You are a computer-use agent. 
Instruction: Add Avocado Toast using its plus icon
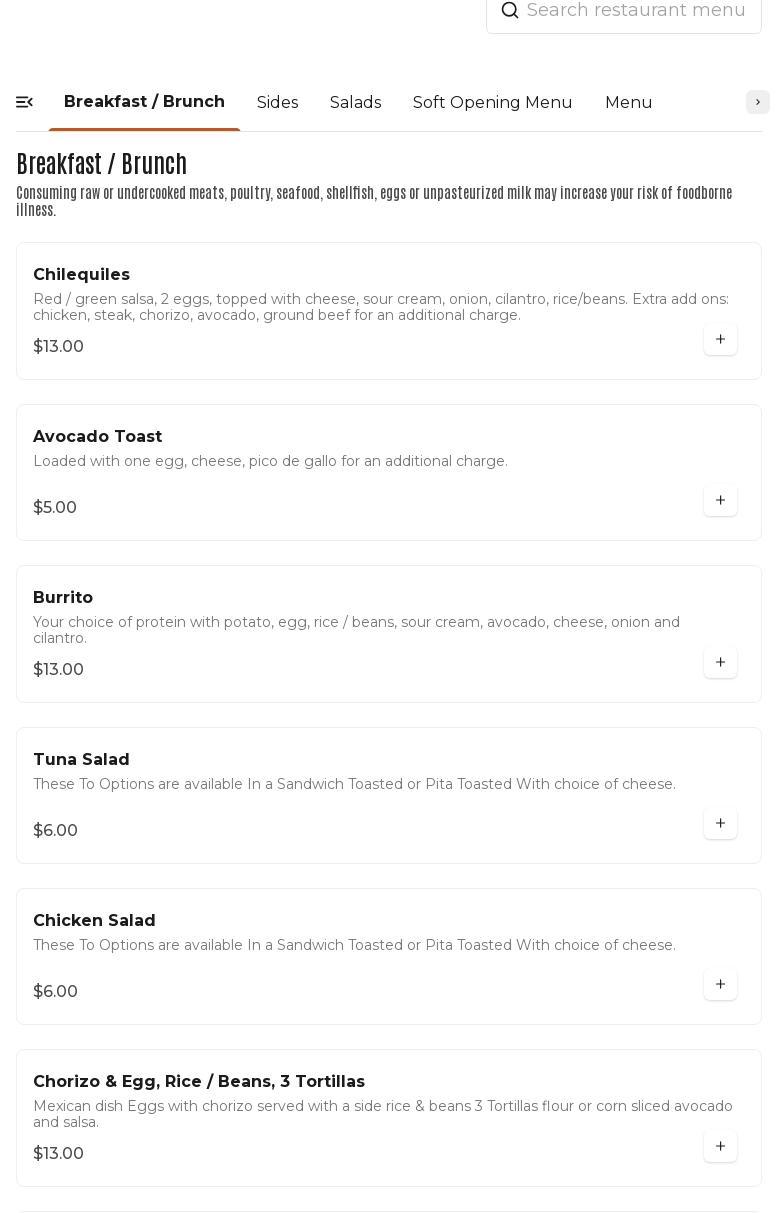720,500
